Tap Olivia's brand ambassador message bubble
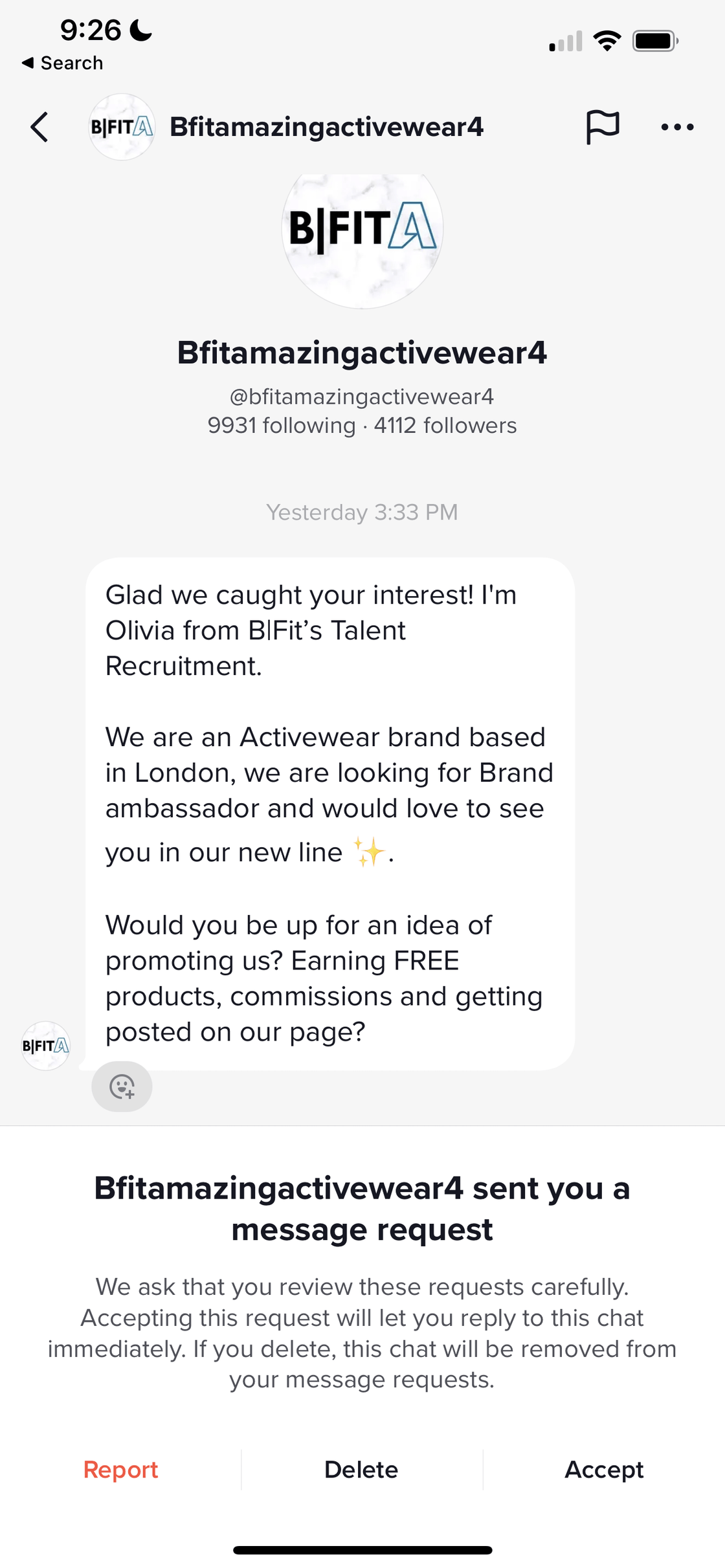 pos(329,813)
